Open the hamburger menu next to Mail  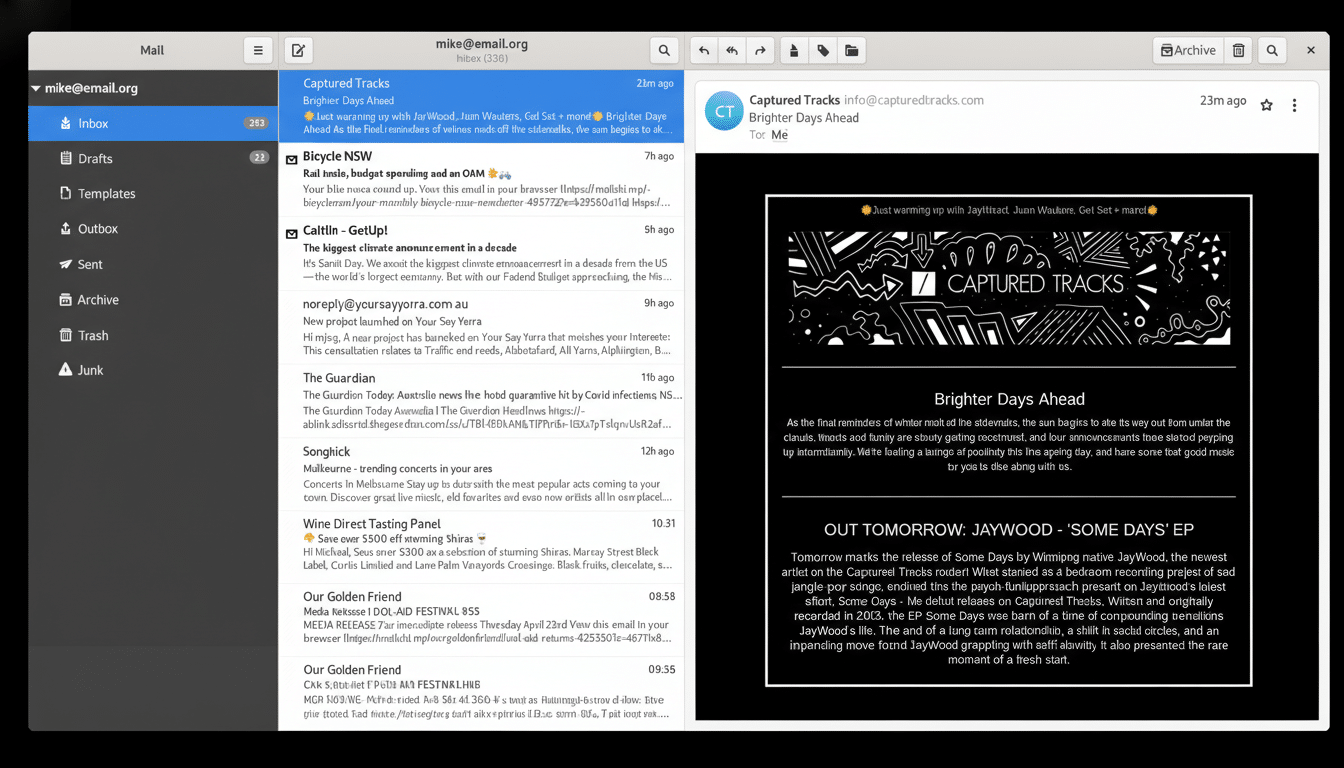point(258,49)
